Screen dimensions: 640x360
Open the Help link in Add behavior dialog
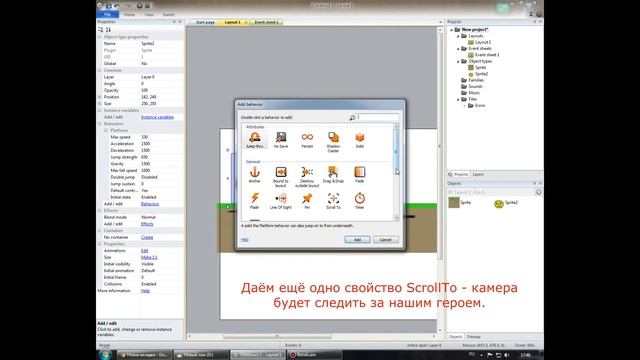coord(244,240)
